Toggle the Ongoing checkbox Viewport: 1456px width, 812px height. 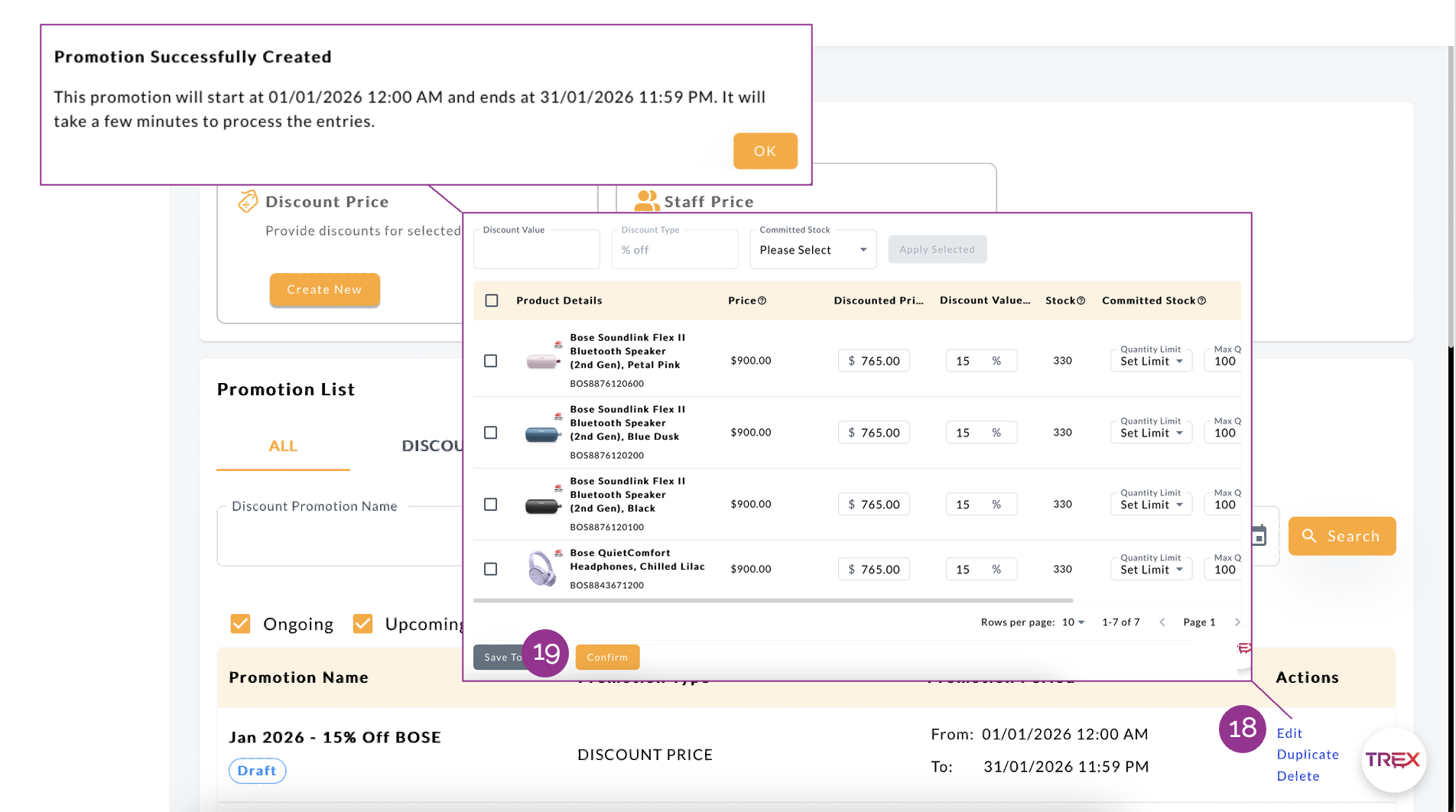pyautogui.click(x=241, y=624)
